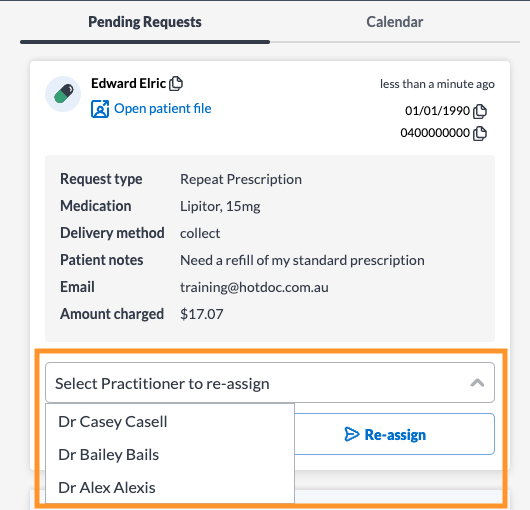The height and width of the screenshot is (510, 530).
Task: Click the Edward Elric patient name
Action: pyautogui.click(x=128, y=83)
